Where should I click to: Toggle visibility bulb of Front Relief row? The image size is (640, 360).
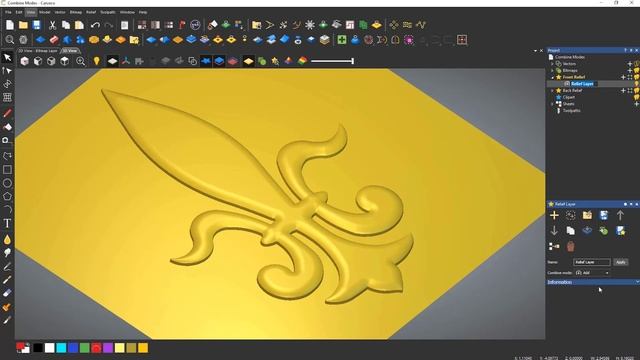point(637,77)
